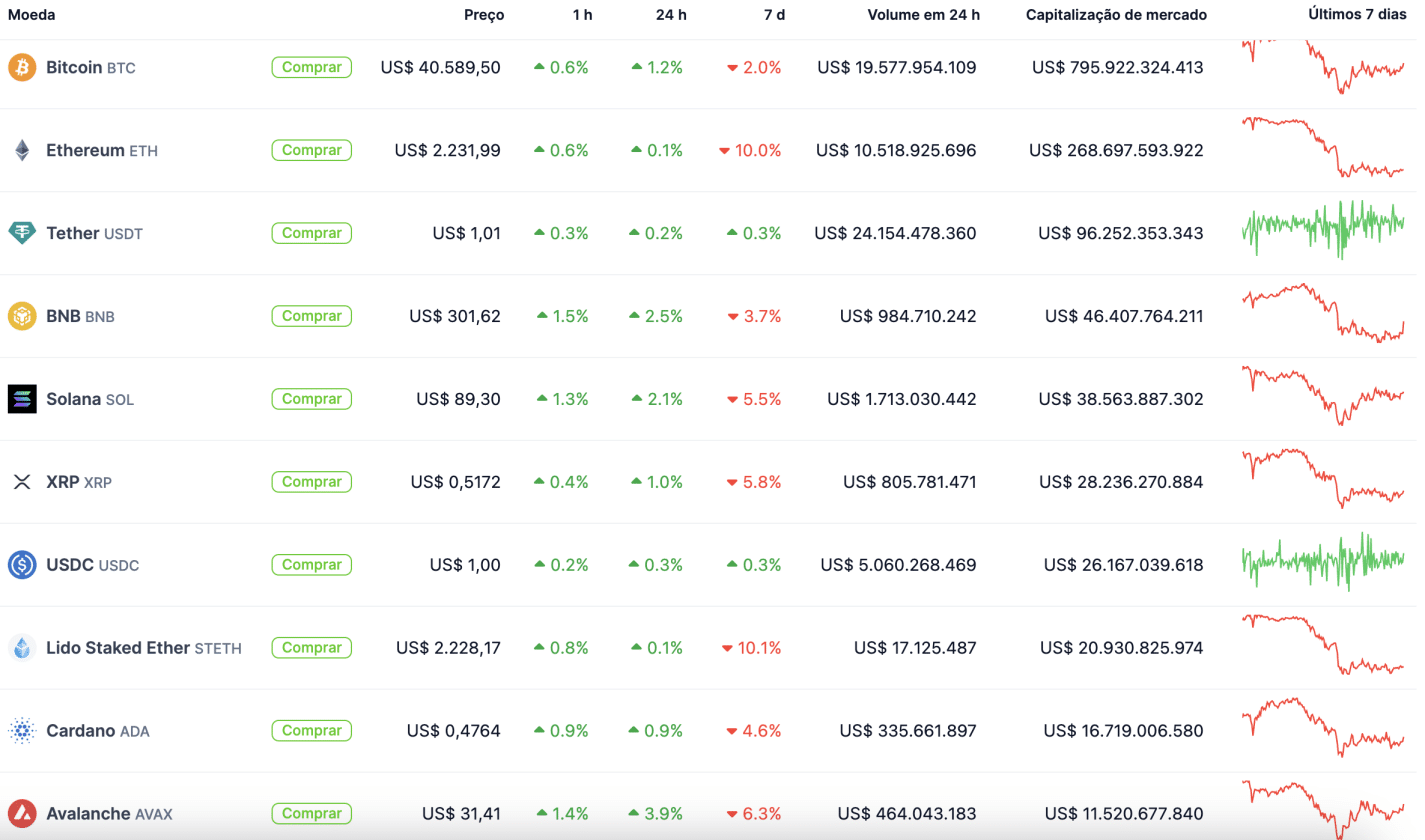Open the Solana SOL coin link
The image size is (1425, 840).
tap(90, 399)
